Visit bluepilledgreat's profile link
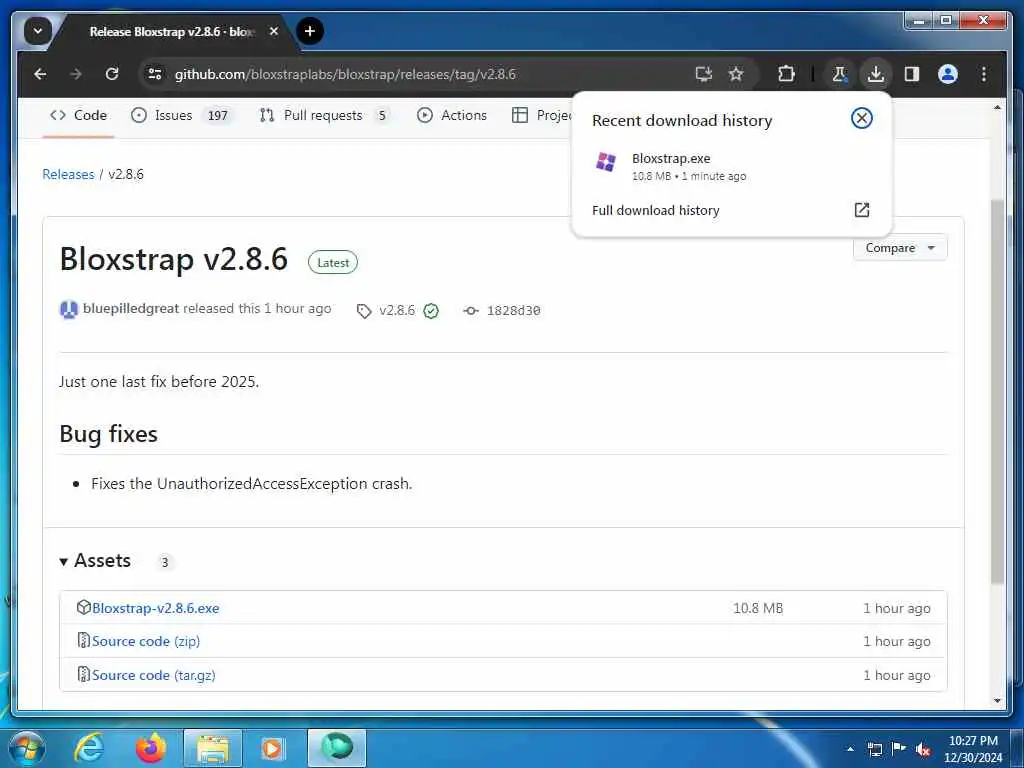1024x768 pixels. (x=131, y=308)
